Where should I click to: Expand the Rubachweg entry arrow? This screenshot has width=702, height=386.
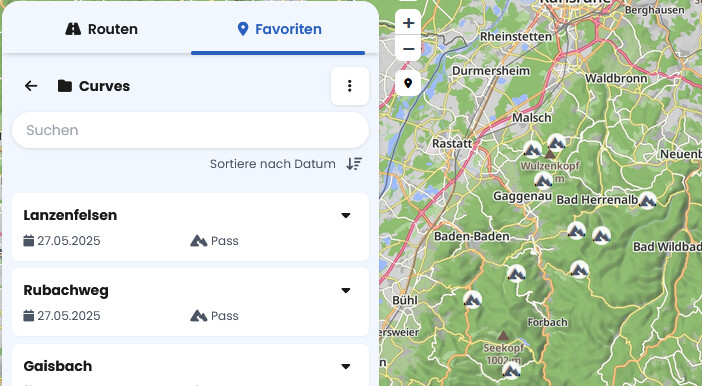(x=346, y=291)
